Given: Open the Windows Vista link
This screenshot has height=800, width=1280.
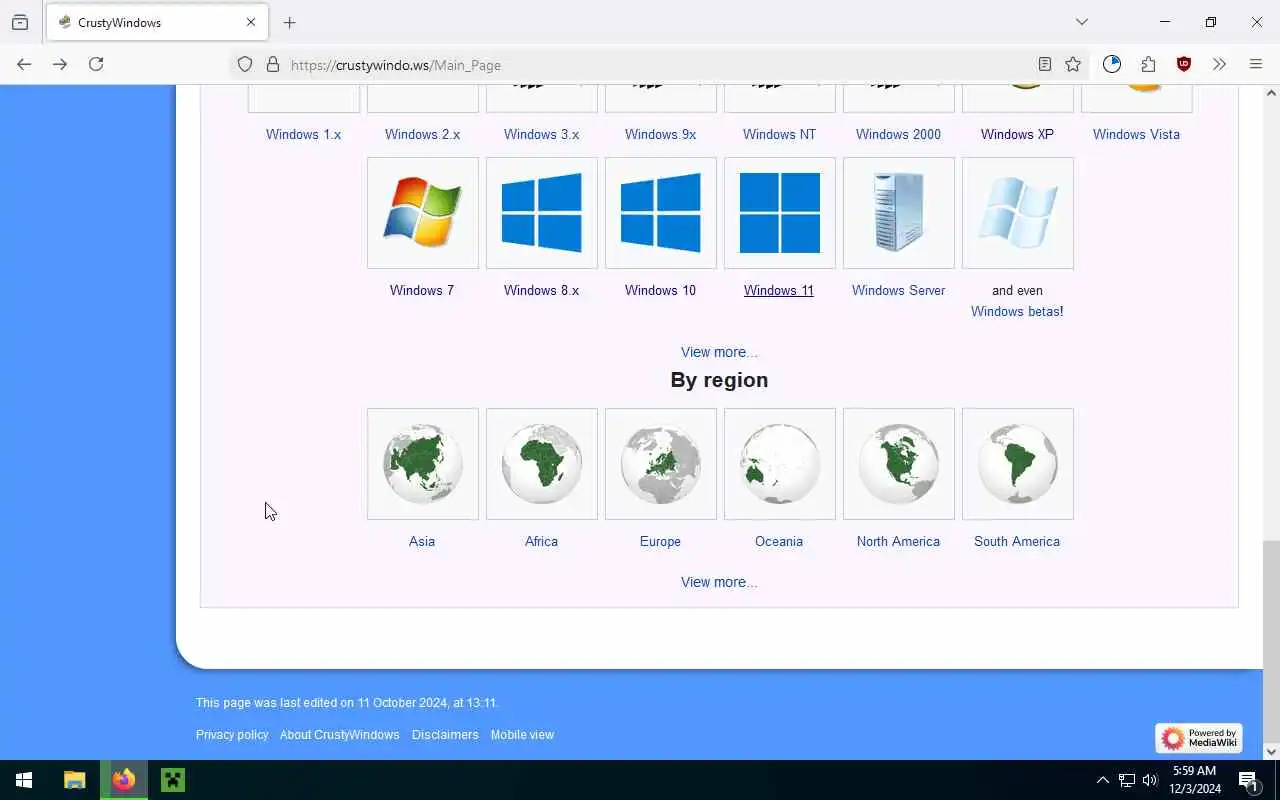Looking at the screenshot, I should 1136,134.
